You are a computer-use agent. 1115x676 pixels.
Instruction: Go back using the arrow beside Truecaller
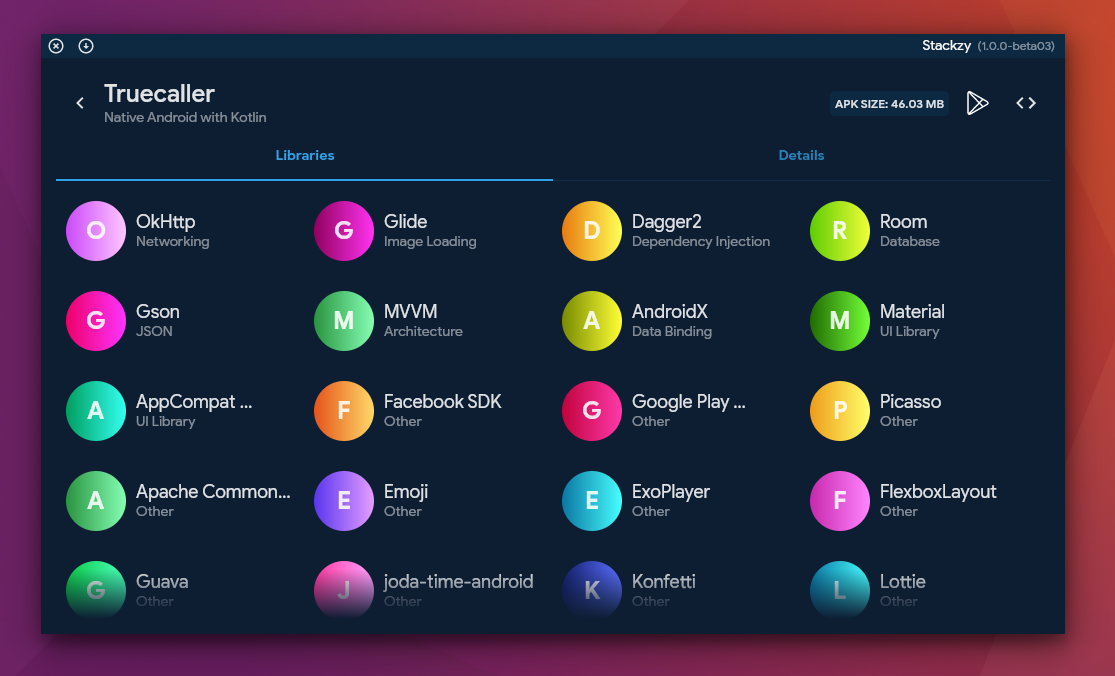click(x=80, y=103)
